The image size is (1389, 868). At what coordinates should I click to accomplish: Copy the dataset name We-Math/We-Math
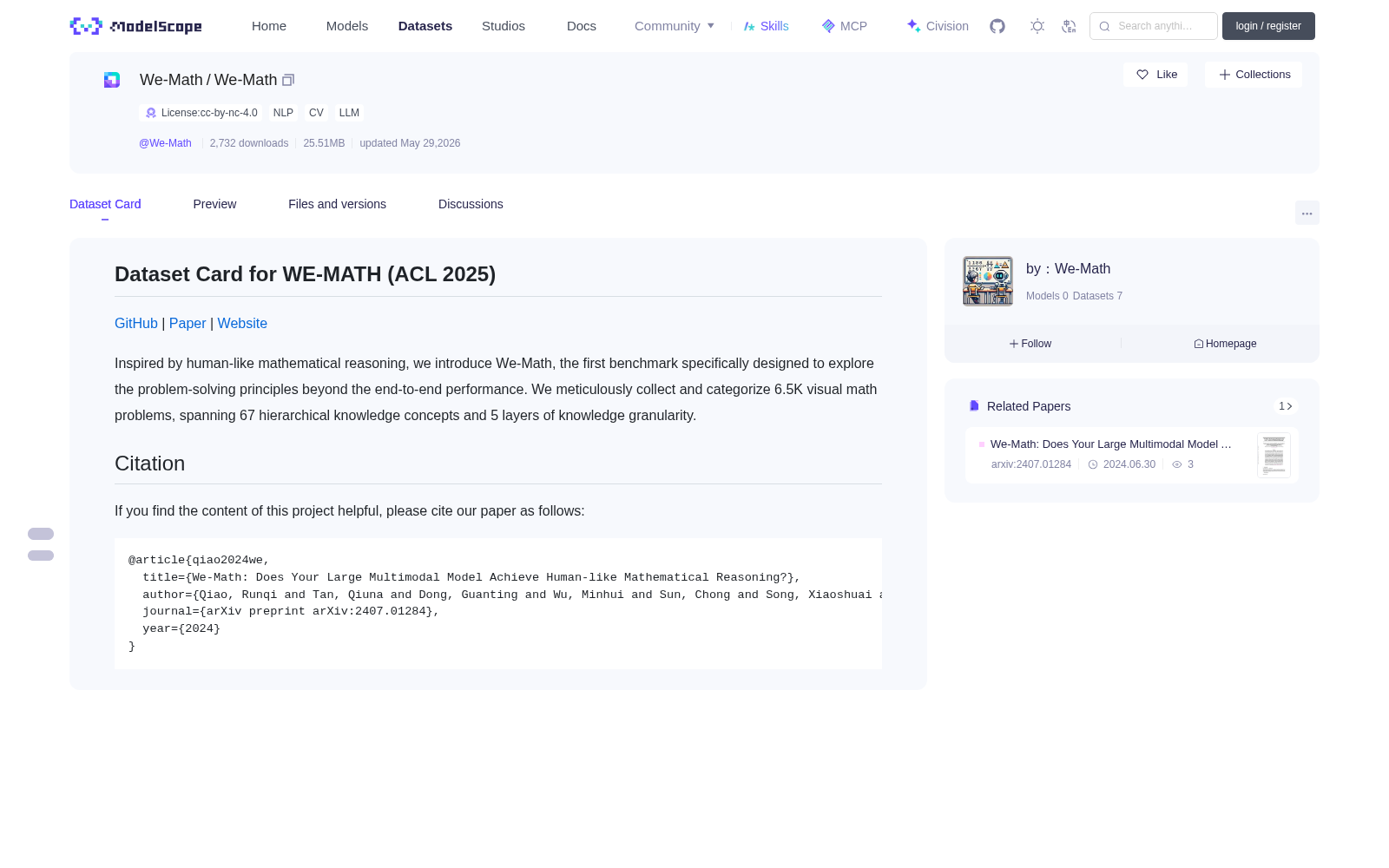288,80
